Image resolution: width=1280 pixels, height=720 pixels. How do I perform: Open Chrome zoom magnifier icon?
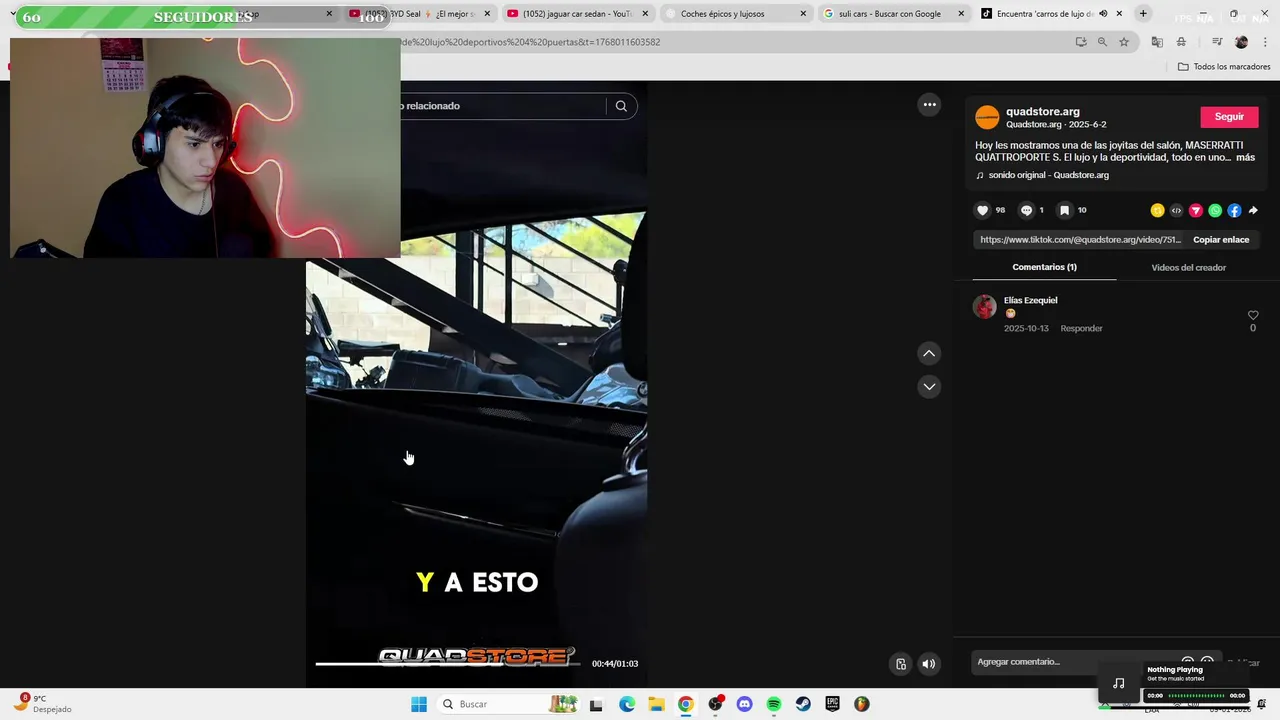(x=1102, y=42)
